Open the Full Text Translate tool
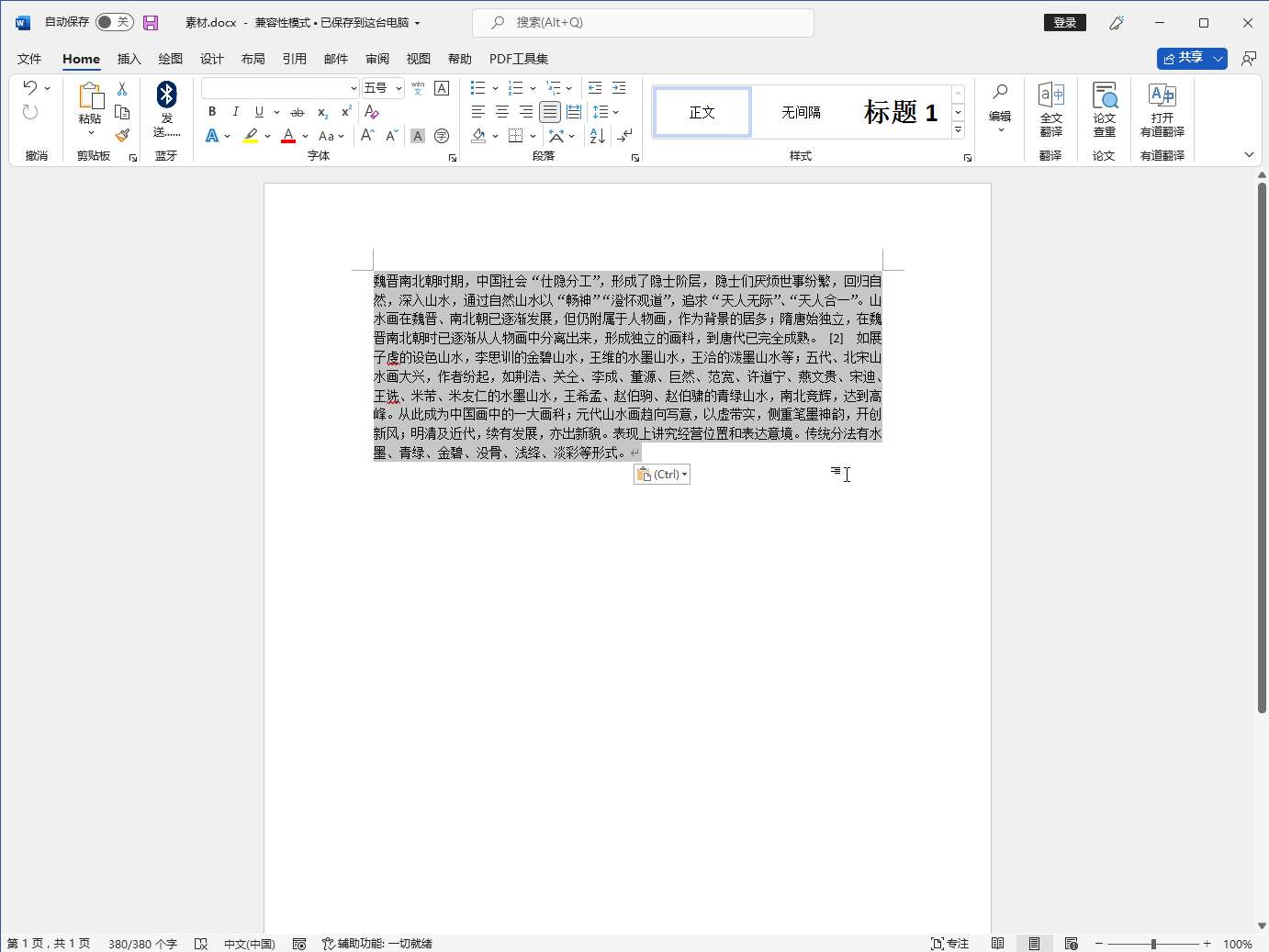1269x952 pixels. pyautogui.click(x=1050, y=110)
